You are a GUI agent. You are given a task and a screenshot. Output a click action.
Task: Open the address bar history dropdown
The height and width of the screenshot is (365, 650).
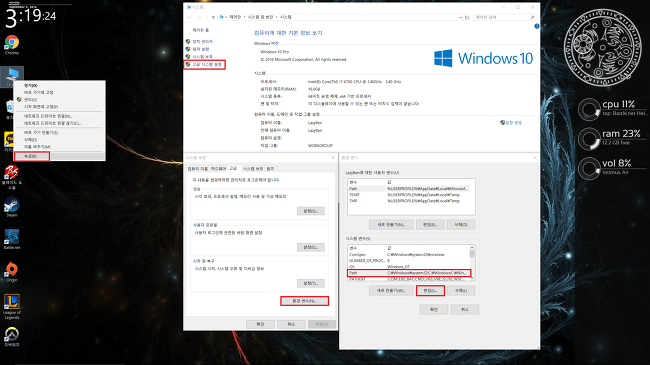(x=460, y=17)
